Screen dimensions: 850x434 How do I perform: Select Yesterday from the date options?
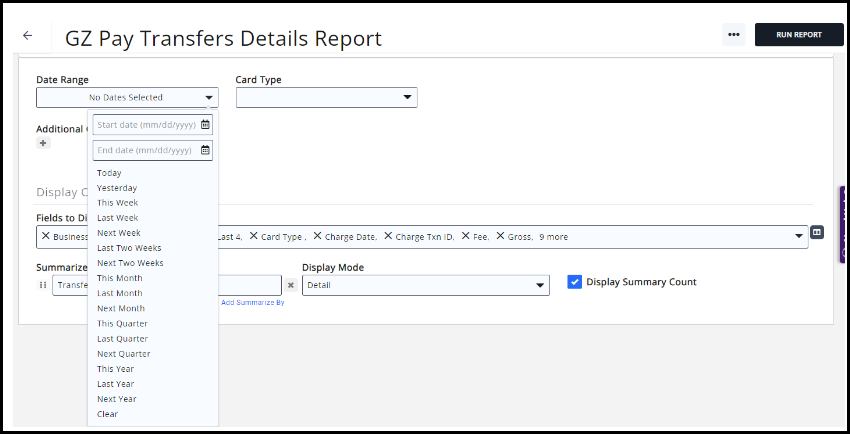point(117,188)
